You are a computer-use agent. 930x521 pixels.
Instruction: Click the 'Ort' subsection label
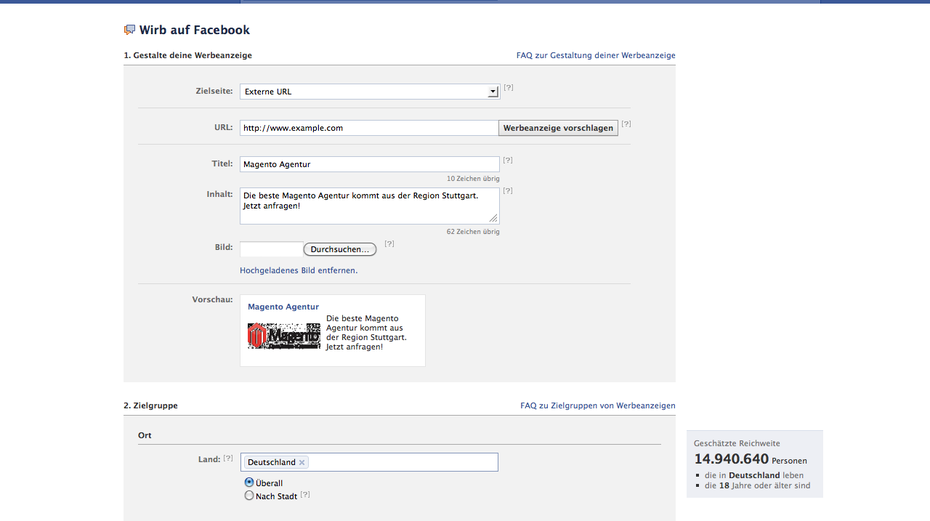(x=145, y=435)
